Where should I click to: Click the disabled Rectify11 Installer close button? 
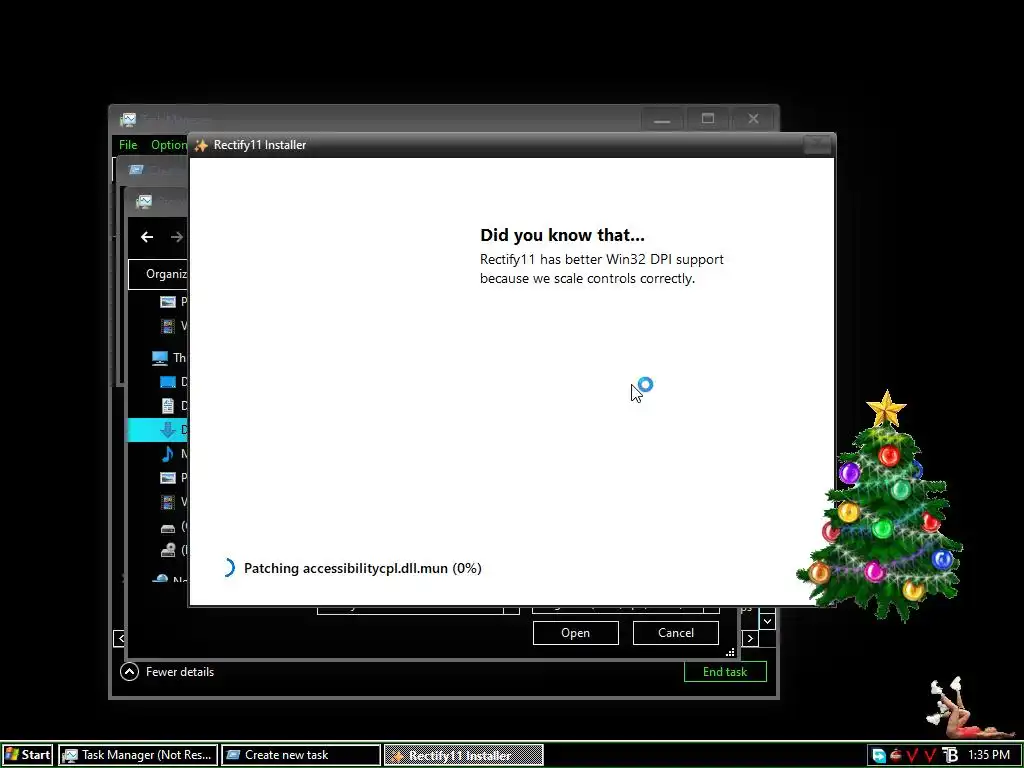pos(817,144)
